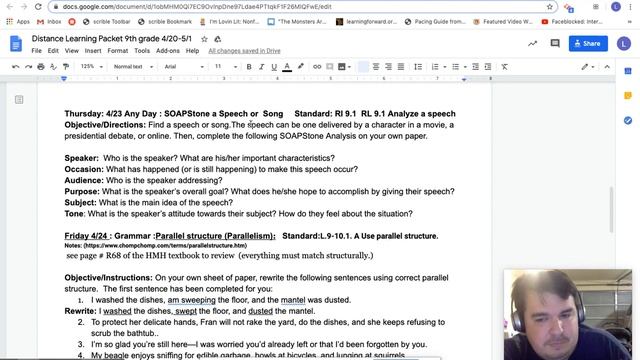Open the Format menu
This screenshot has width=640, height=360.
click(x=118, y=51)
